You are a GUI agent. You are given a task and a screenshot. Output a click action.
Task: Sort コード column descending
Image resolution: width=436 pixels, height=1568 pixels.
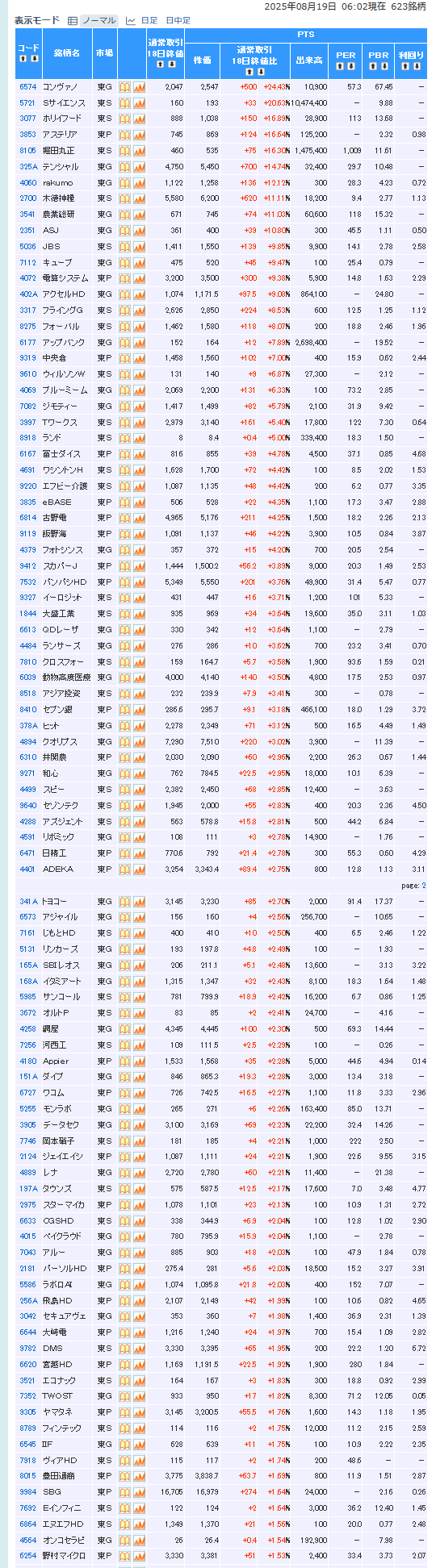pyautogui.click(x=34, y=59)
